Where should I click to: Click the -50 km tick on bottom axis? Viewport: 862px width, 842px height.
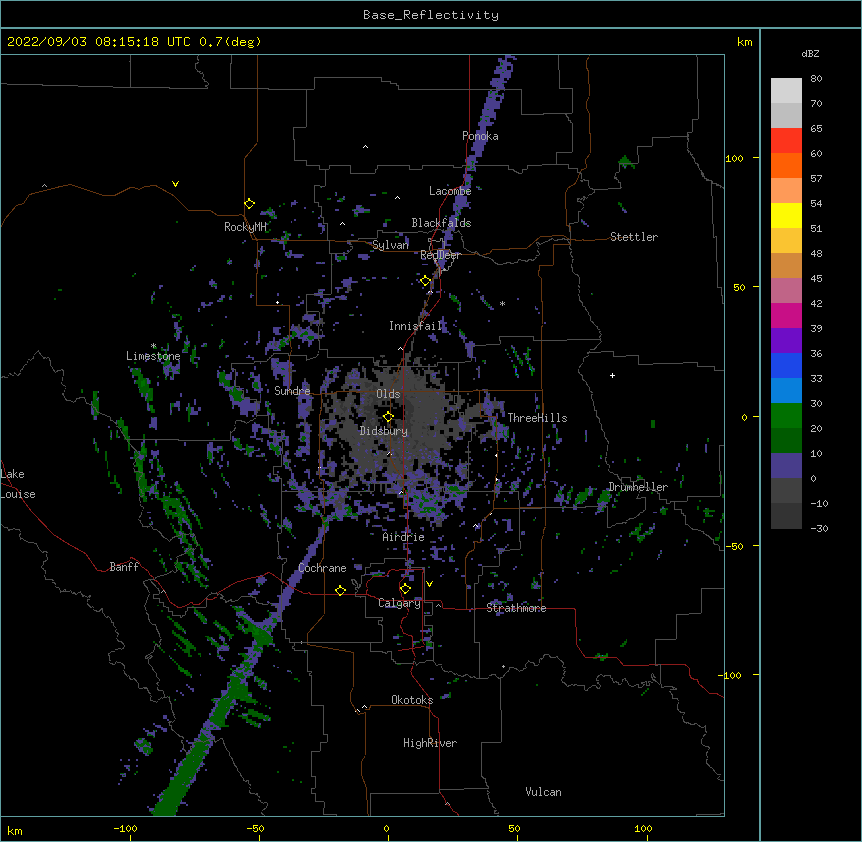click(x=255, y=828)
